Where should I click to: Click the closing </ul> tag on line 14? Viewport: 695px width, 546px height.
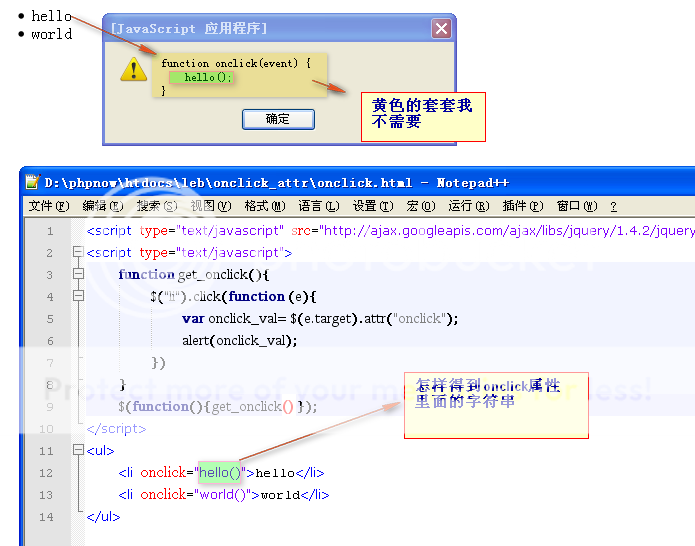pos(103,516)
